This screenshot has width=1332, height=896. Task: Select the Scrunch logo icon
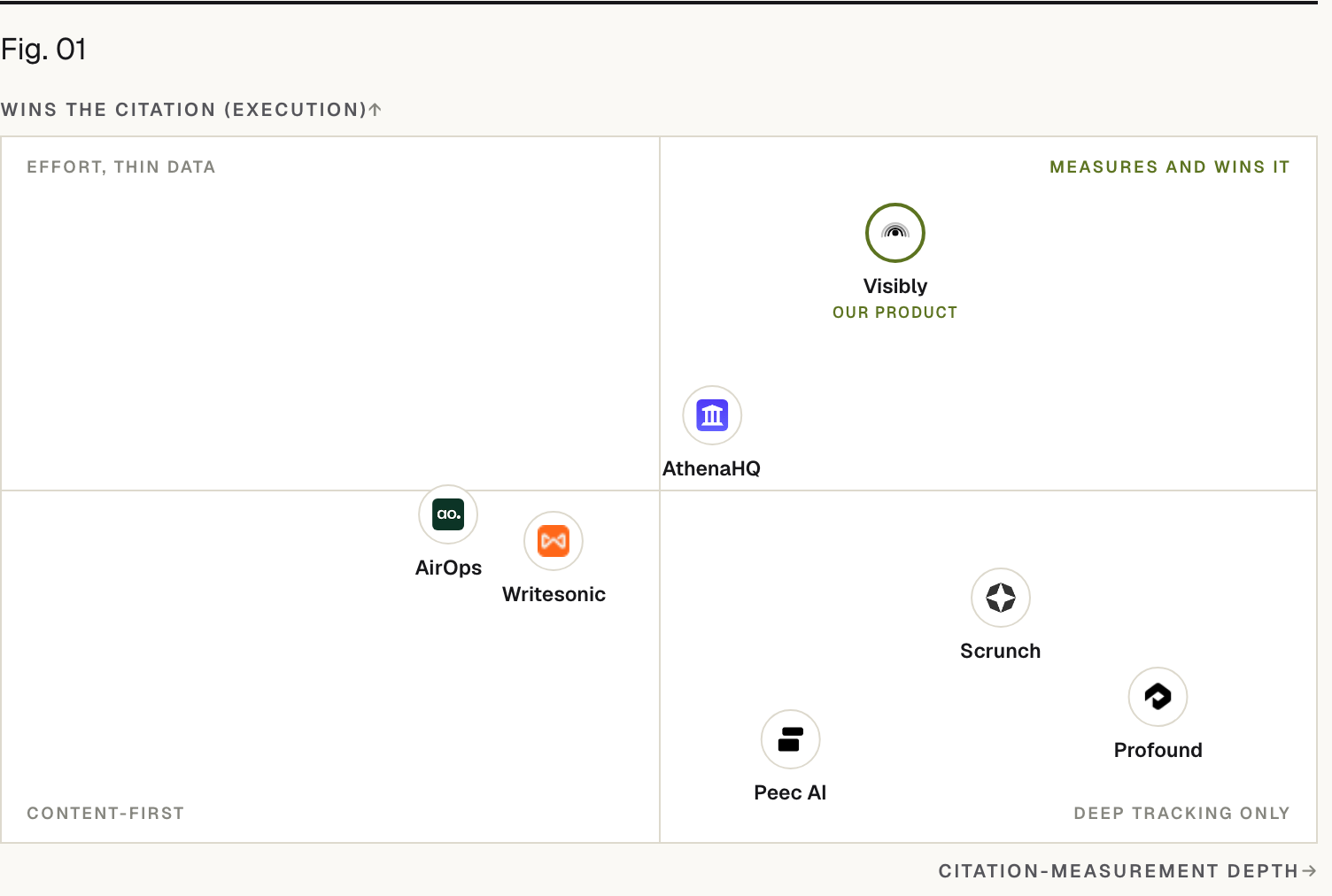point(1001,598)
